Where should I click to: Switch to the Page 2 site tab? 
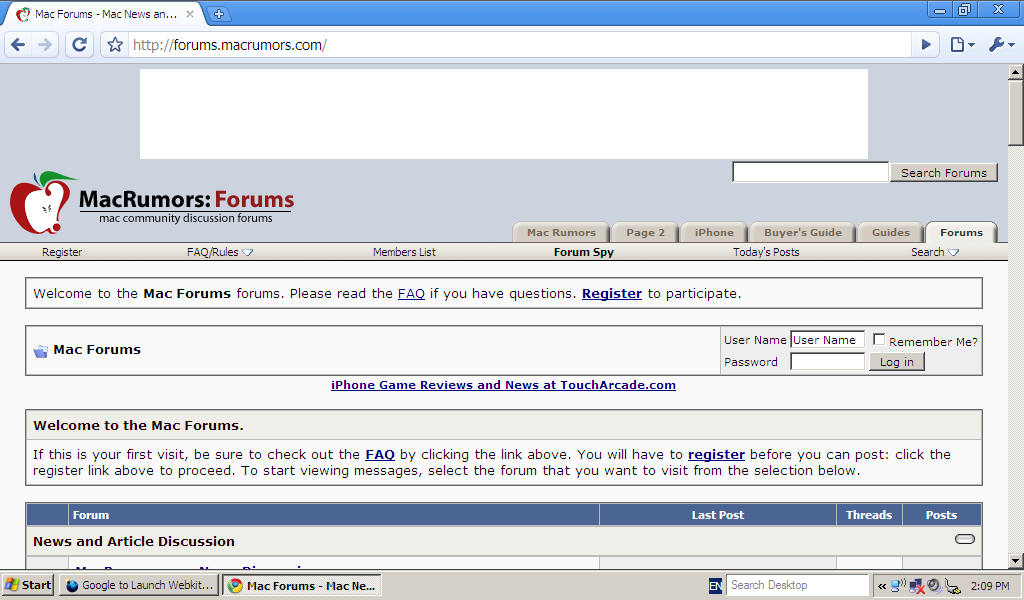pos(645,232)
